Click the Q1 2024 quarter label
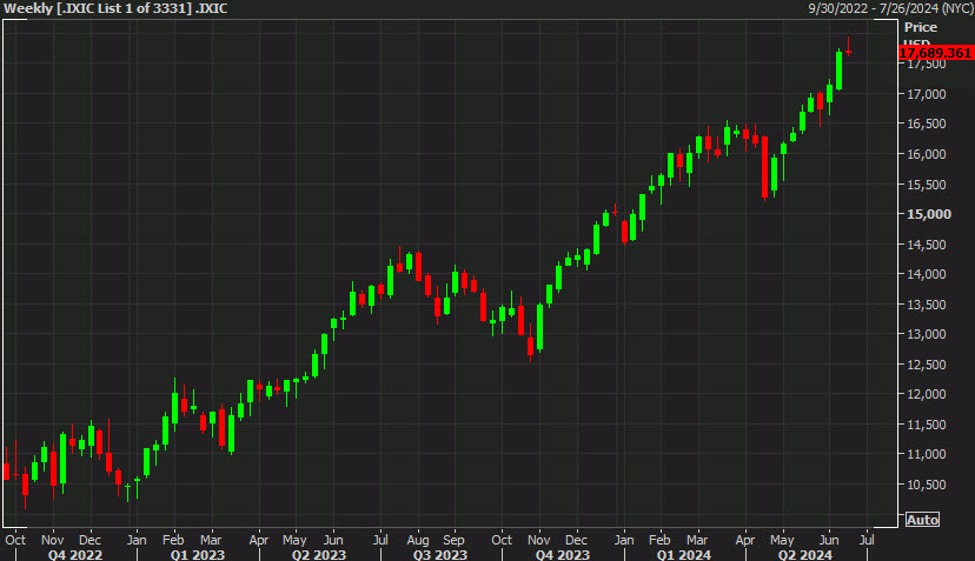Screen dimensions: 975x561 [x=683, y=554]
